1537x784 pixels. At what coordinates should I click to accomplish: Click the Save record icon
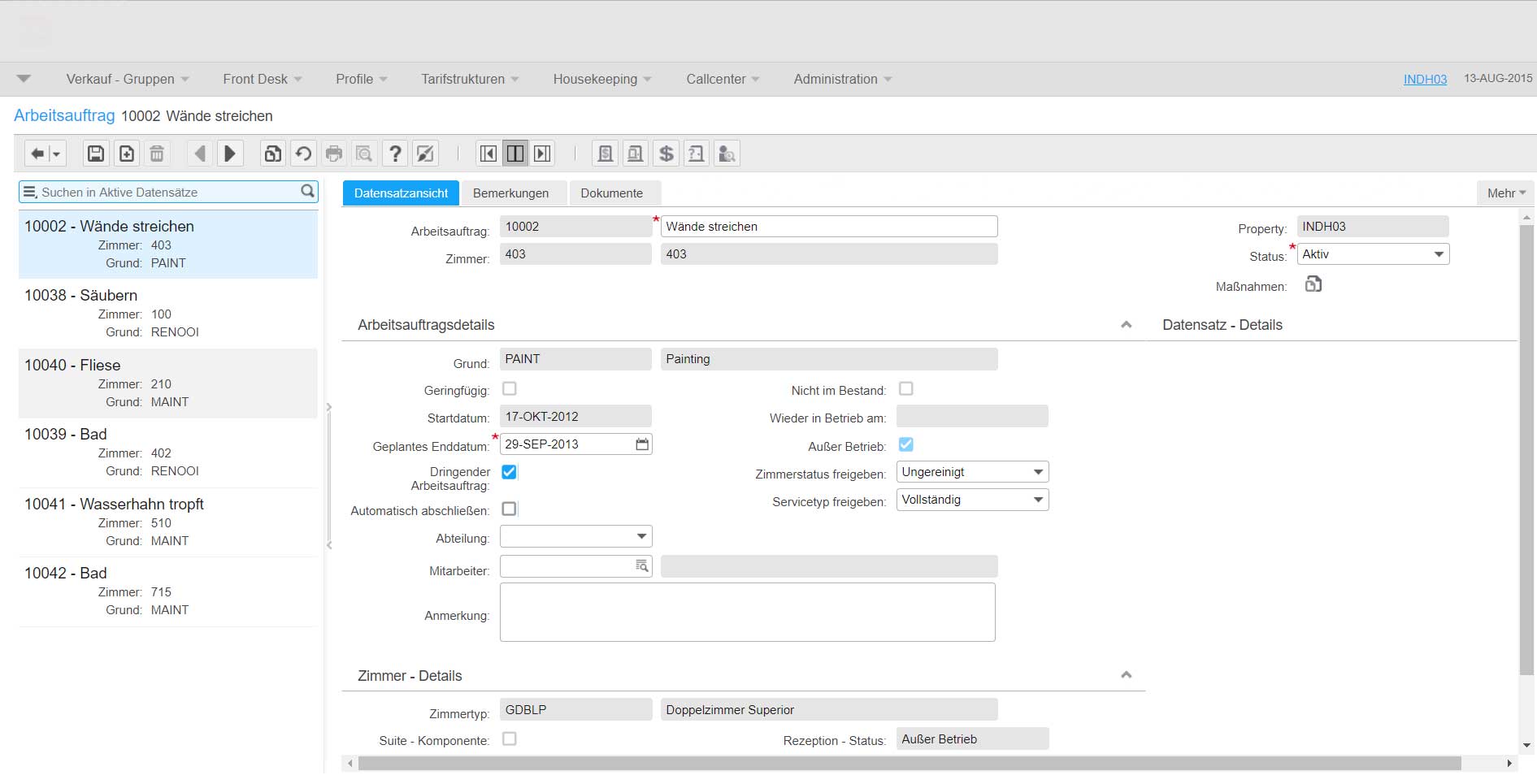pos(96,154)
